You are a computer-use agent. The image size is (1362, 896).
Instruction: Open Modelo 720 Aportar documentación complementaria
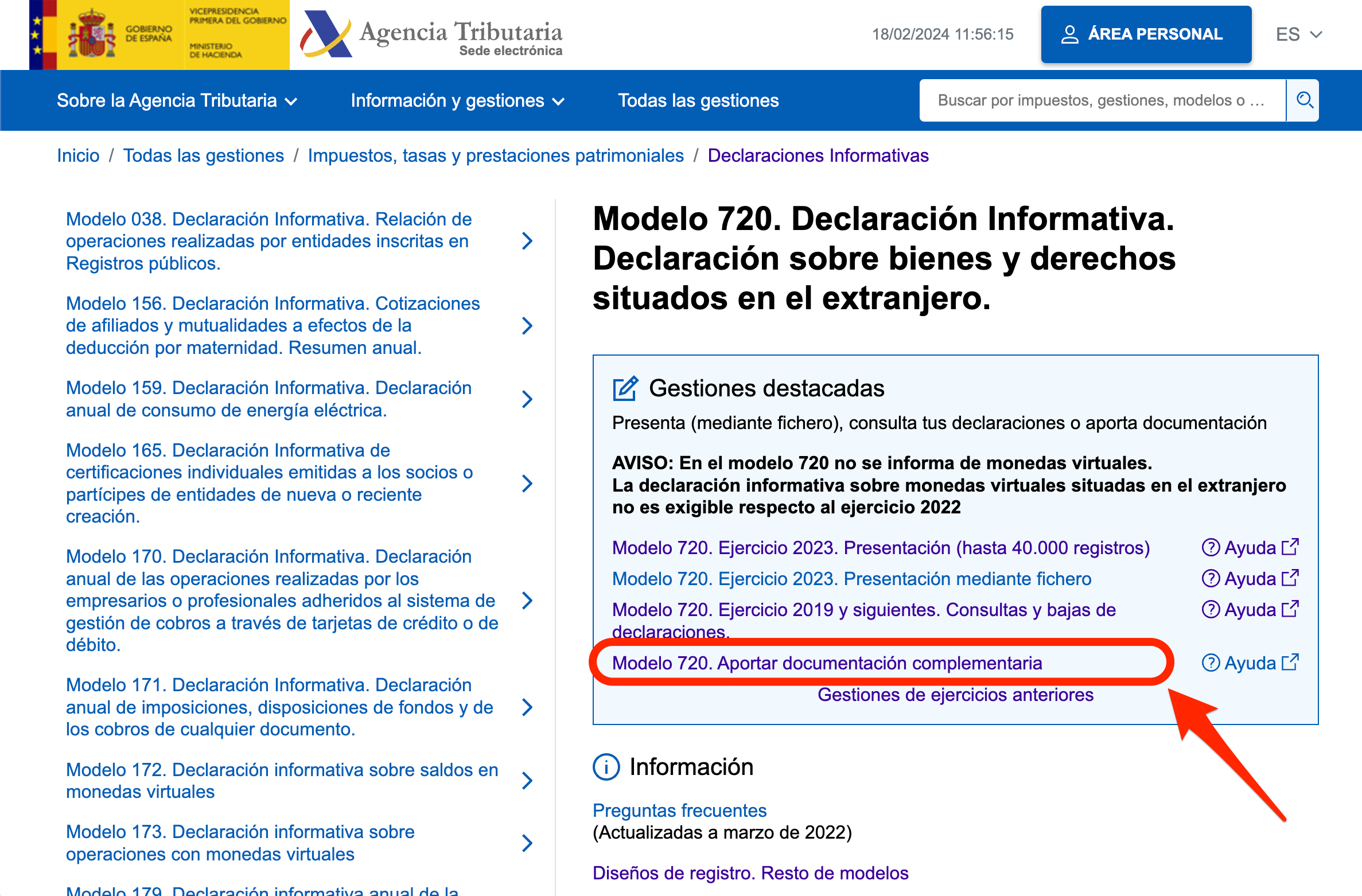tap(827, 663)
